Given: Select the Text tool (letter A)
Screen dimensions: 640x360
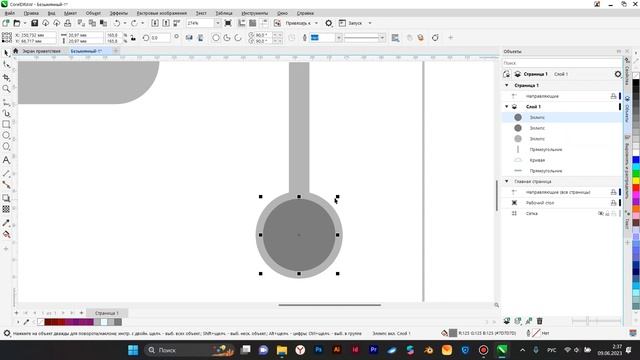Looking at the screenshot, I should 6,160.
